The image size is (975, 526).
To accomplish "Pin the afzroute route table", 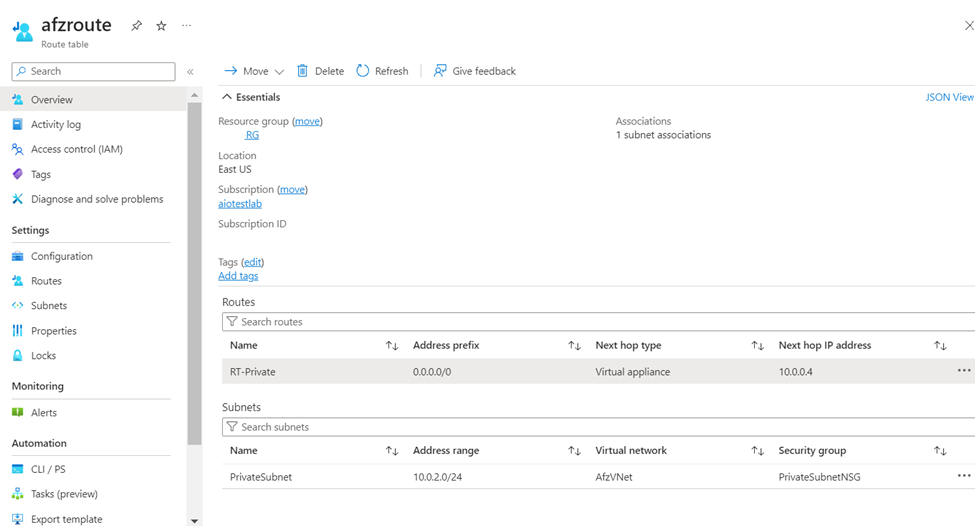I will pyautogui.click(x=137, y=26).
